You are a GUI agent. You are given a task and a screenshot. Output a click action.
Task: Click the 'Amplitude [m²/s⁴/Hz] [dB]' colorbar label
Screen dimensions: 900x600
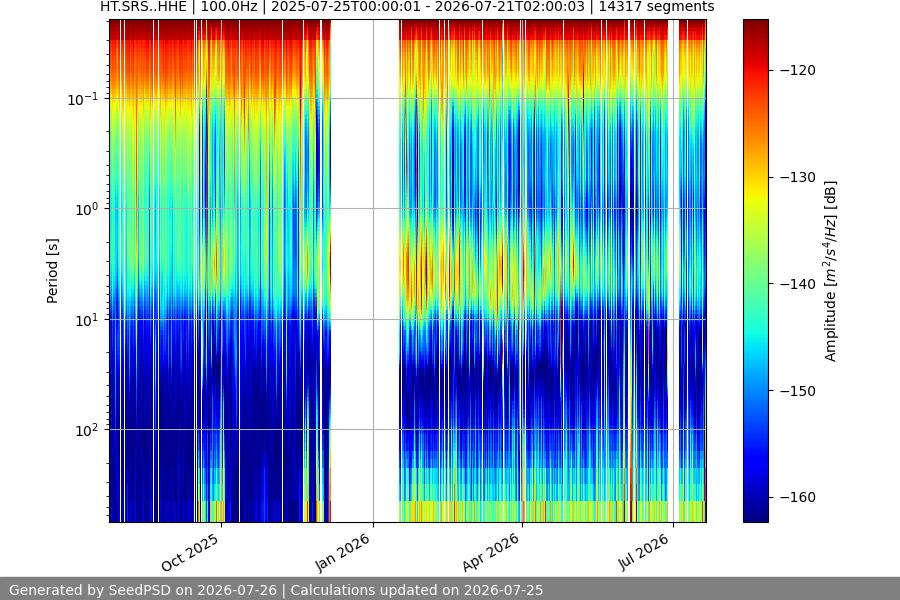(x=831, y=271)
